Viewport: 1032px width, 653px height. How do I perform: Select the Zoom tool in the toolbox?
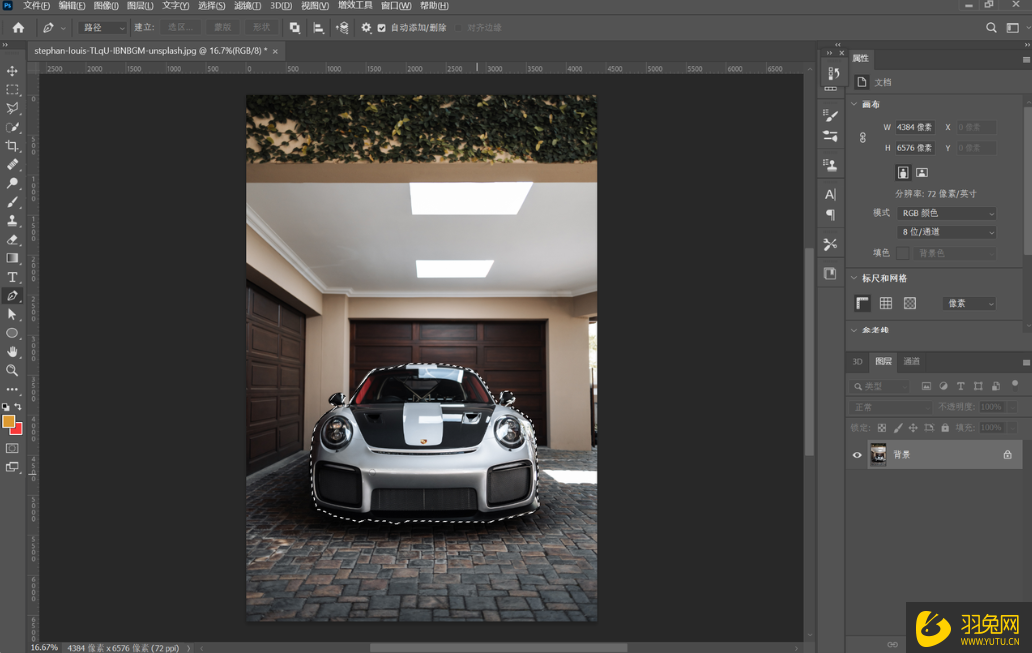12,371
